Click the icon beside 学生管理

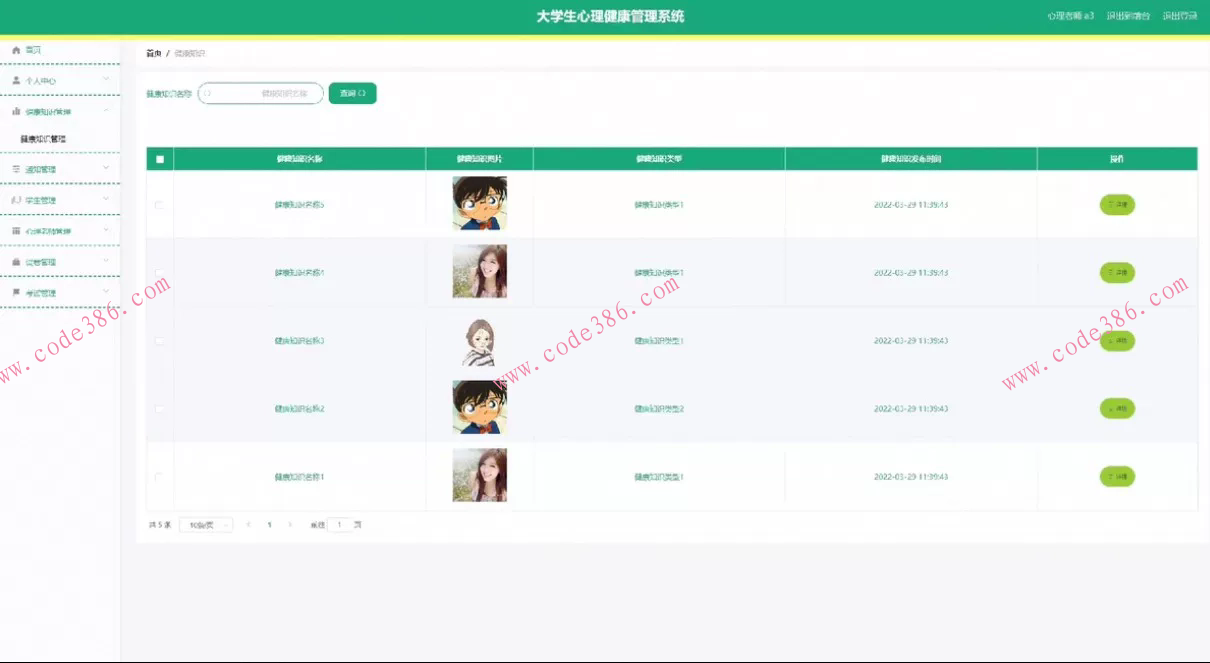click(16, 200)
